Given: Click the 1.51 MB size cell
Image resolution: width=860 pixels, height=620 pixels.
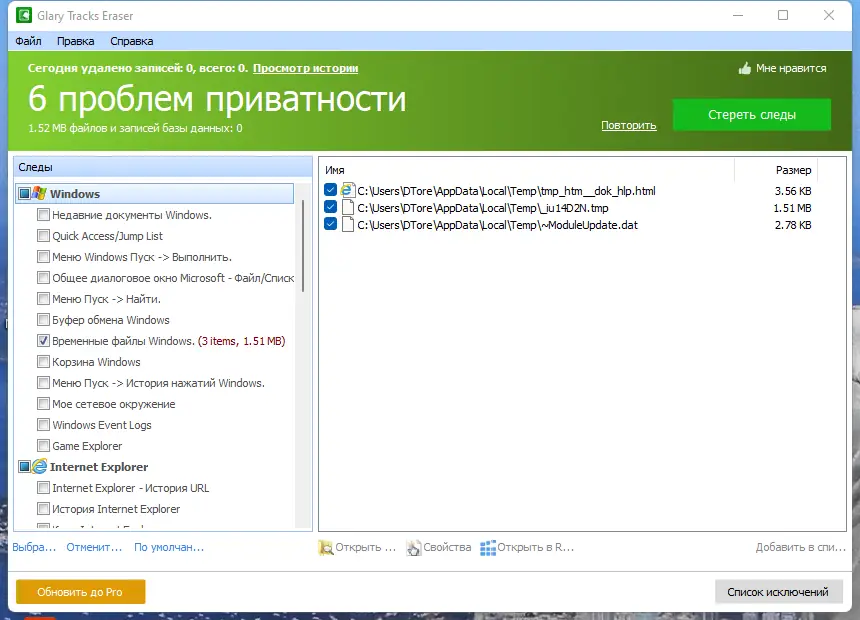Looking at the screenshot, I should [x=793, y=208].
